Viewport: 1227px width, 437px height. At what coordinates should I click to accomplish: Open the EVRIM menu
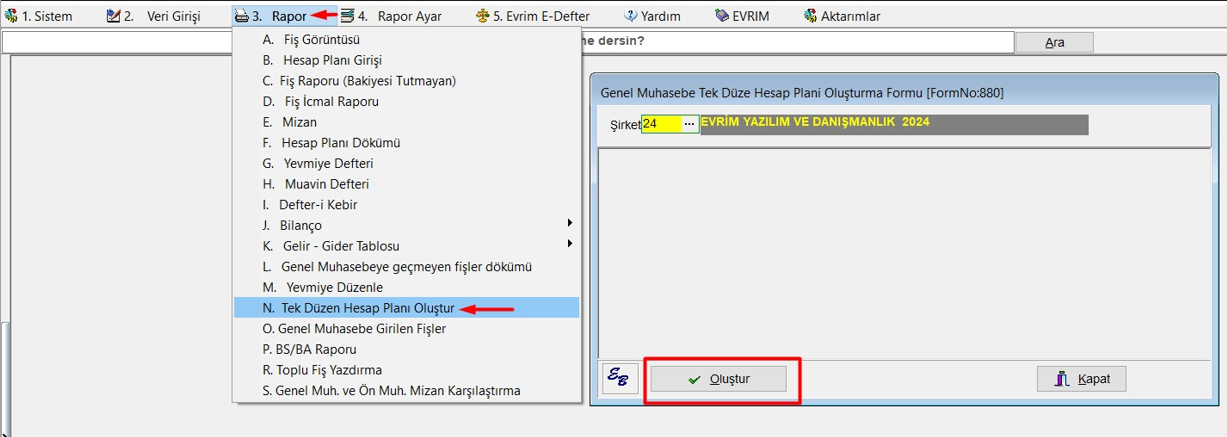[x=743, y=16]
